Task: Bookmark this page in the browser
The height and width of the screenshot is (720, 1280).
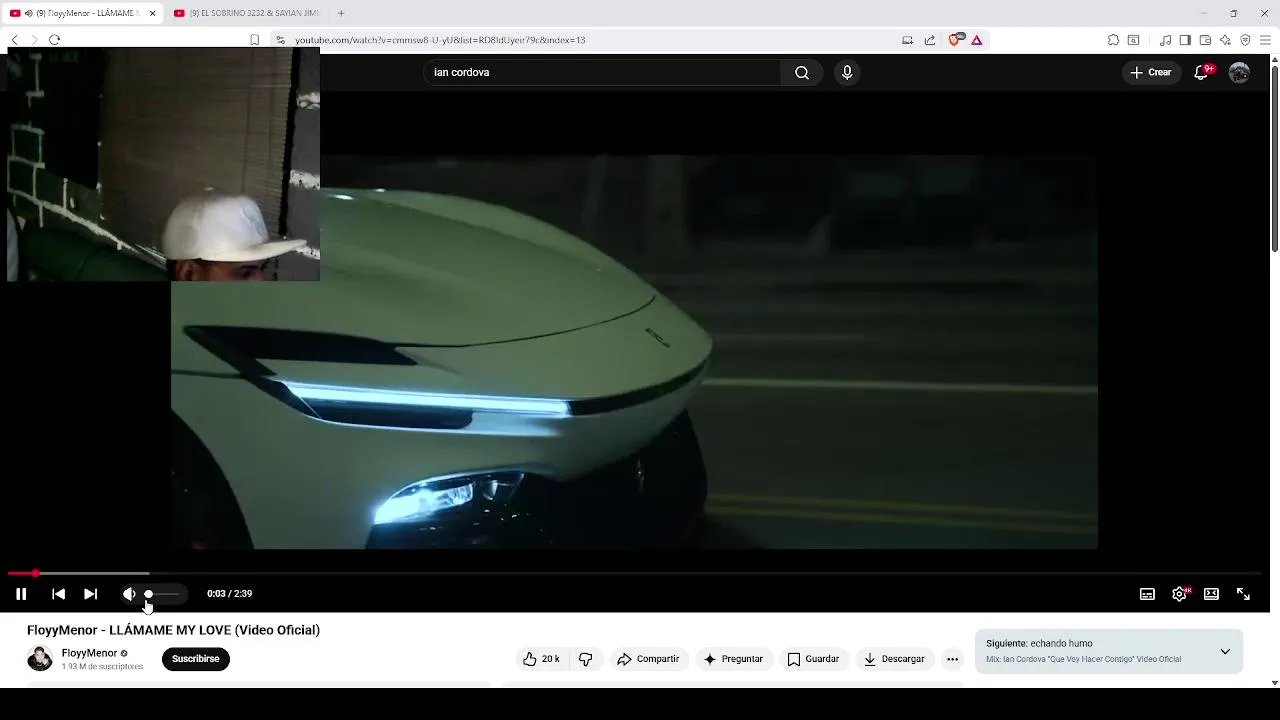Action: 254,40
